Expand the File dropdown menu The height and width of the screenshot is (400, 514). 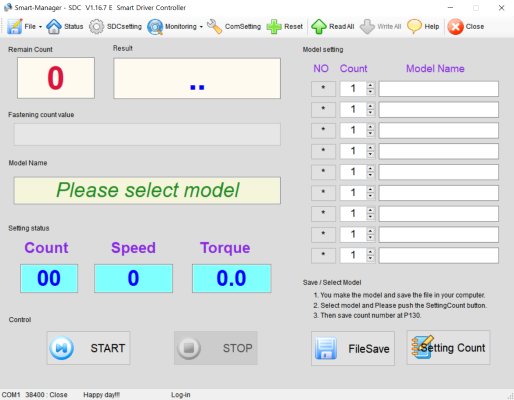coord(40,27)
